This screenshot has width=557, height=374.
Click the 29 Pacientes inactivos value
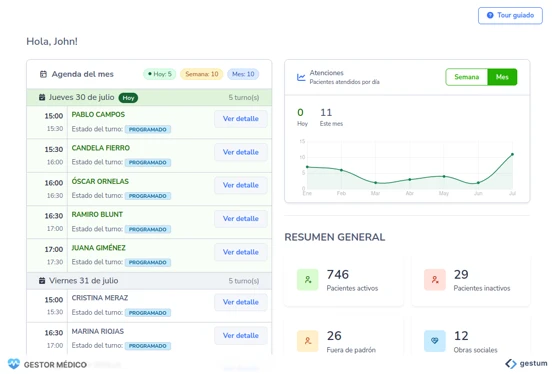pyautogui.click(x=461, y=275)
